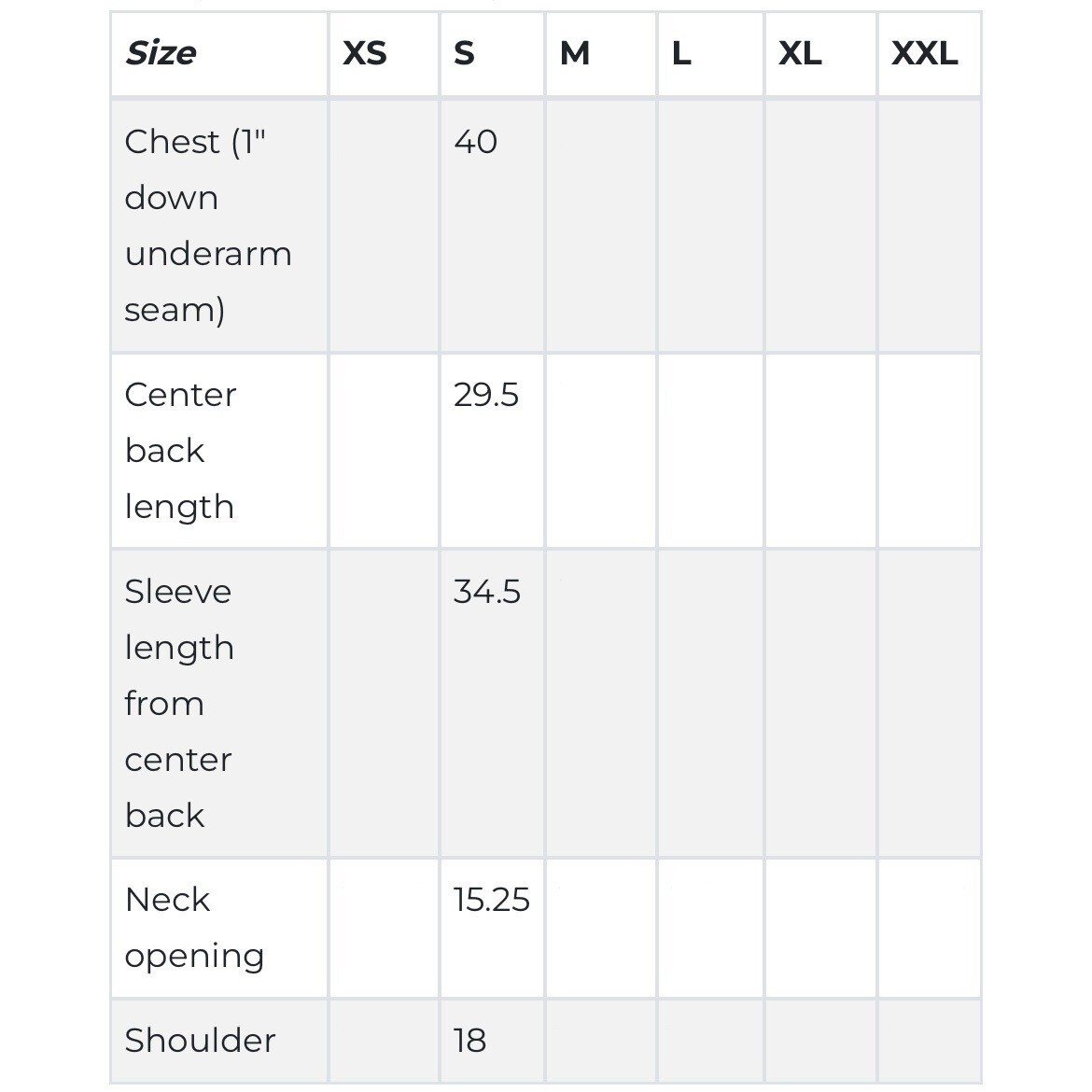The width and height of the screenshot is (1092, 1092).
Task: Select the S size column header
Action: [464, 53]
